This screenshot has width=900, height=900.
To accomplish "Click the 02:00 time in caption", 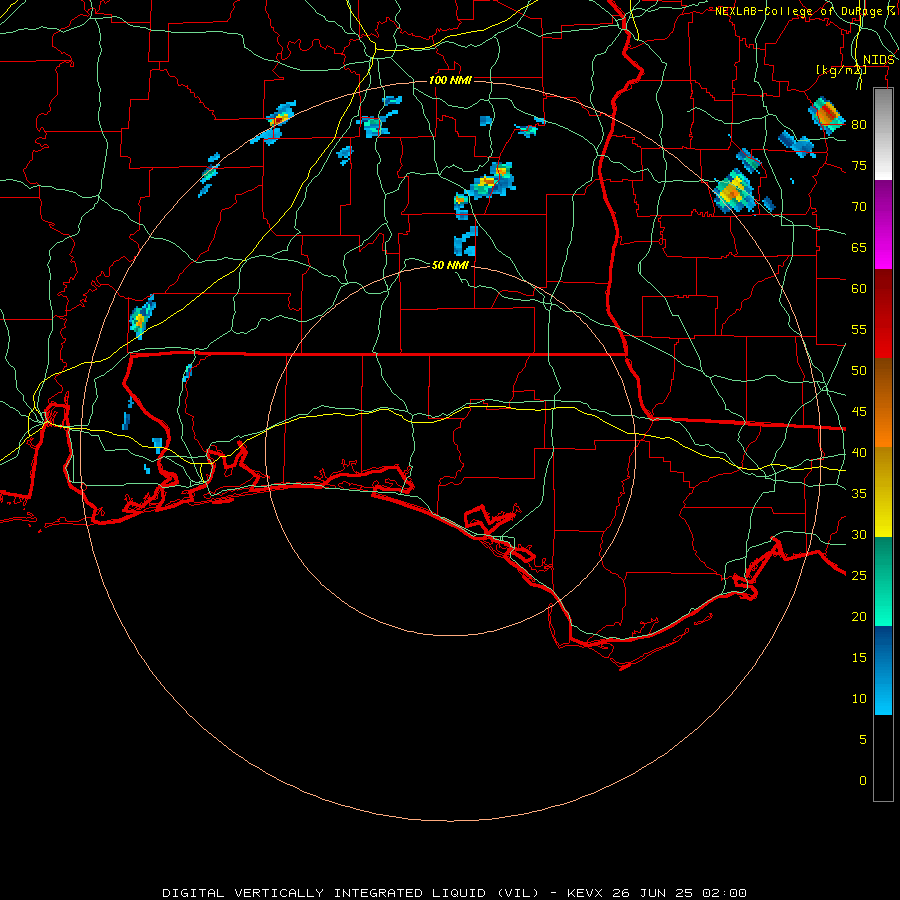I will (x=724, y=893).
